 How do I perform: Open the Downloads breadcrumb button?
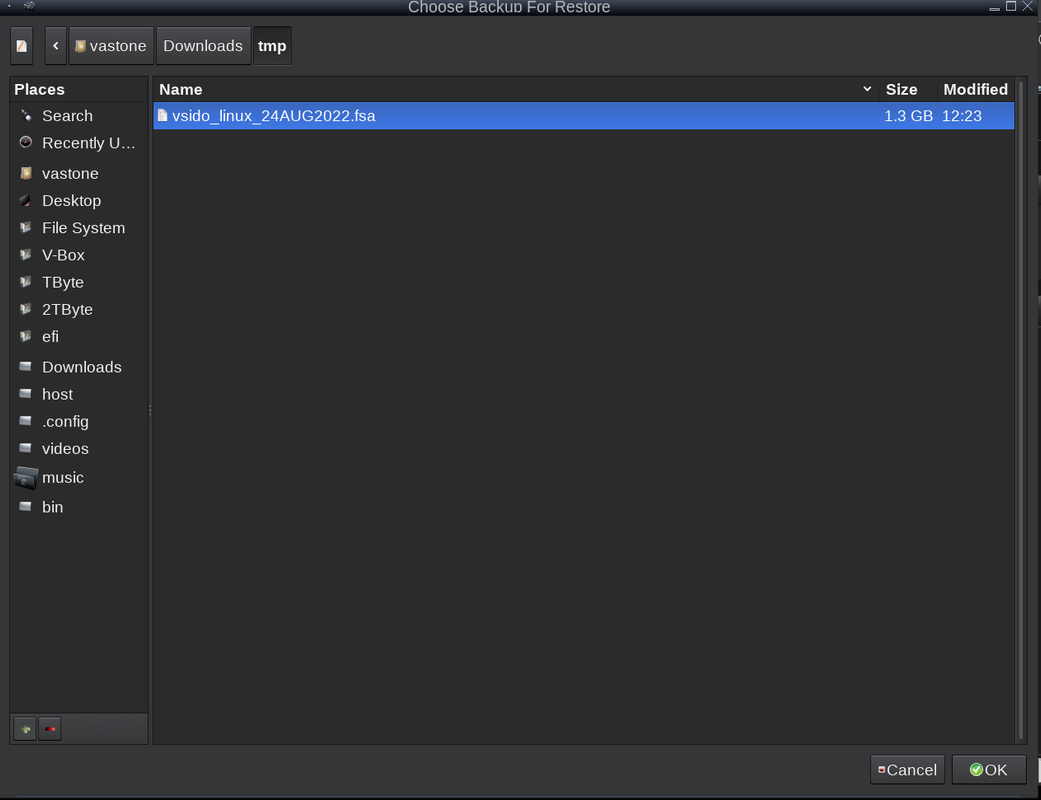coord(203,46)
